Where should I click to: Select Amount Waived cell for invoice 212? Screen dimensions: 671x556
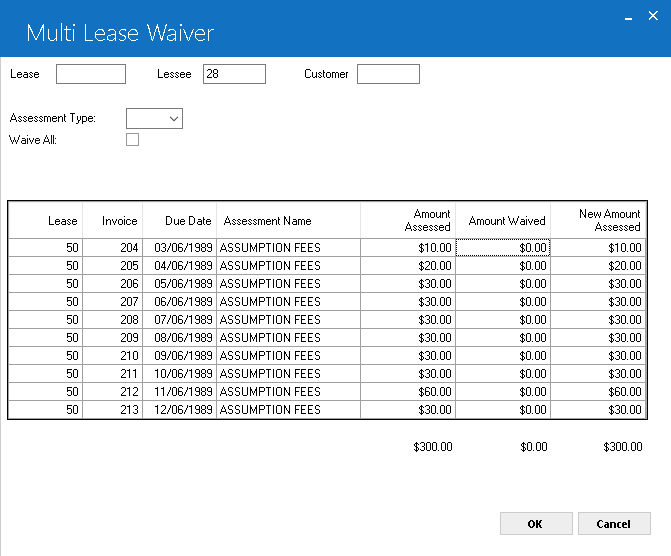(503, 392)
